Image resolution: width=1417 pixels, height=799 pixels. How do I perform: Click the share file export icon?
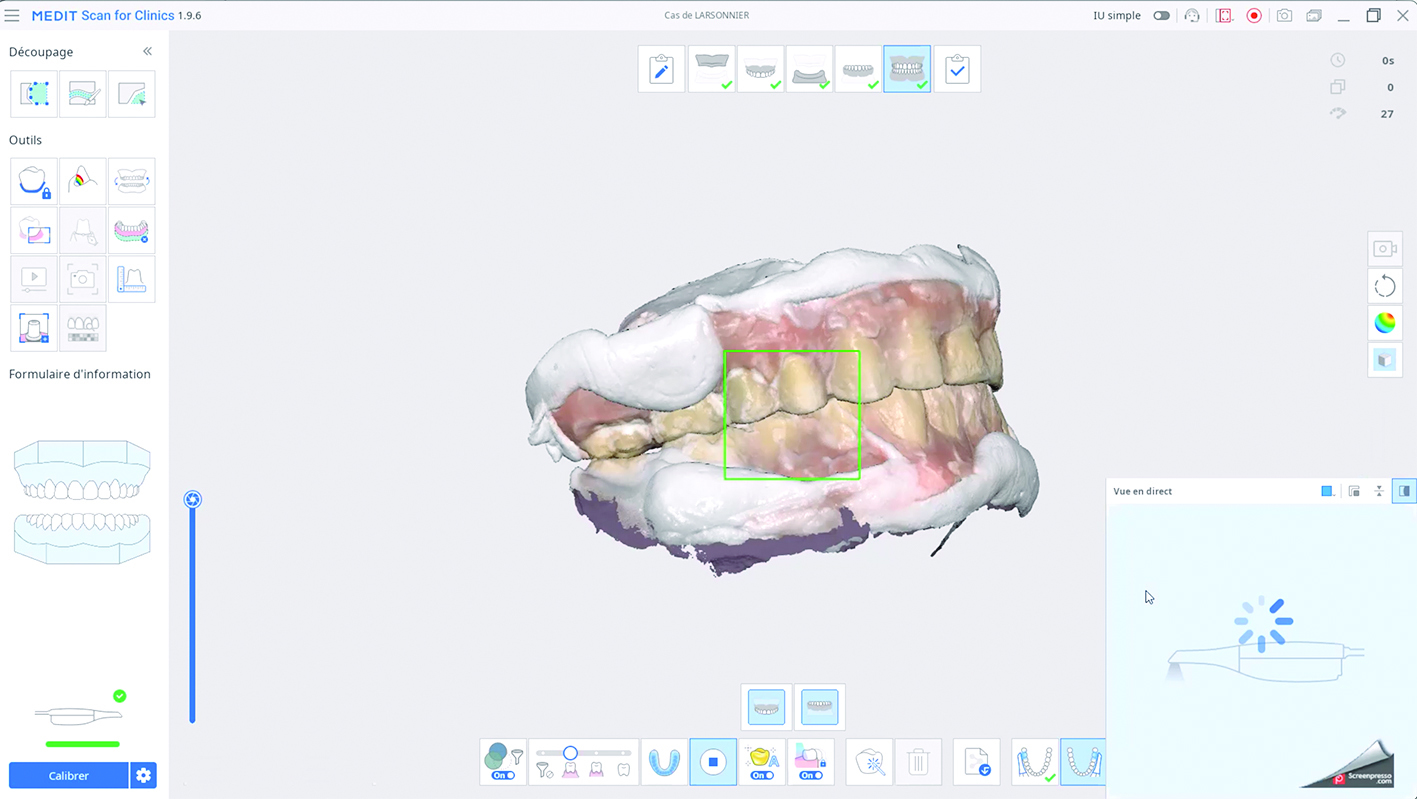click(977, 762)
